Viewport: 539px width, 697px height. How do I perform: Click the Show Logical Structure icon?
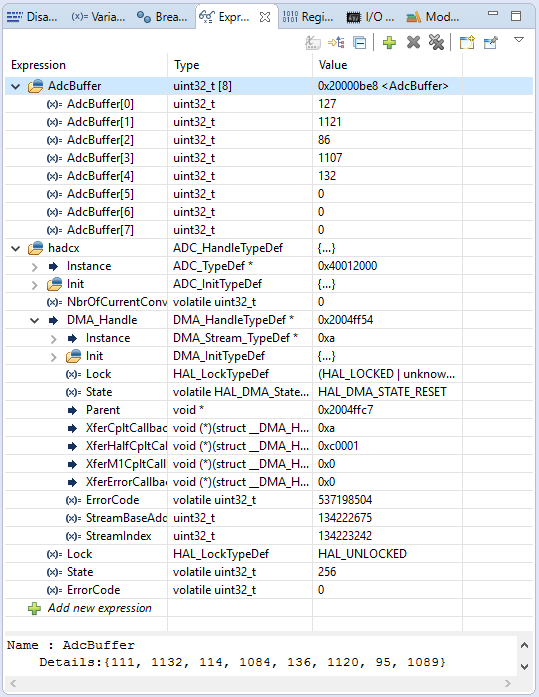pos(336,43)
